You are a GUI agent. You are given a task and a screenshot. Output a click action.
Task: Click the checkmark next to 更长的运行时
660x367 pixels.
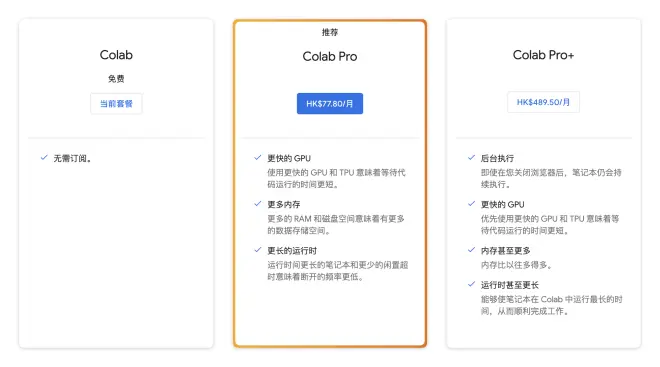point(258,250)
